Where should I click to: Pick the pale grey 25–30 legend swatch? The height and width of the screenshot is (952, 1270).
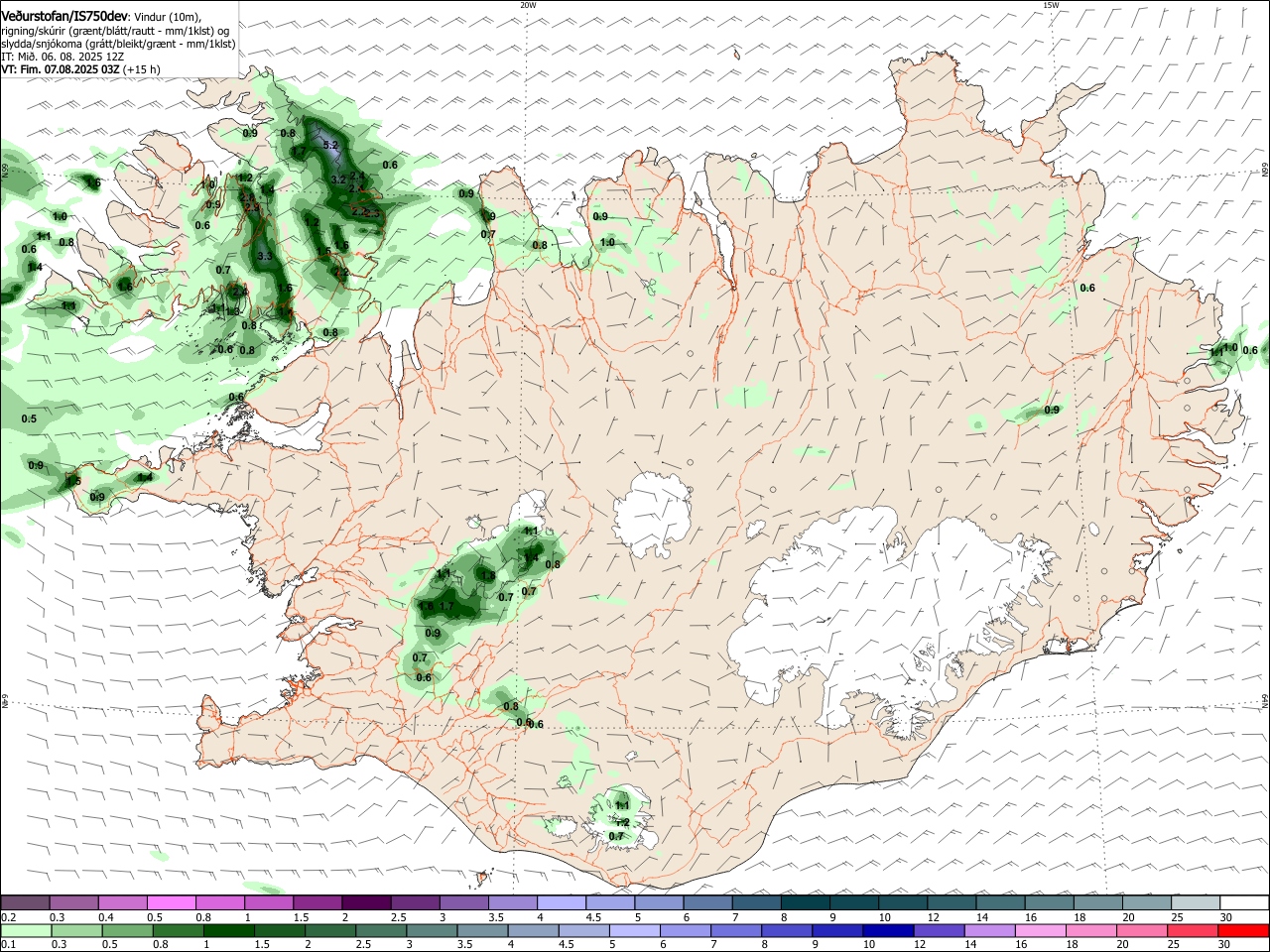point(1196,902)
